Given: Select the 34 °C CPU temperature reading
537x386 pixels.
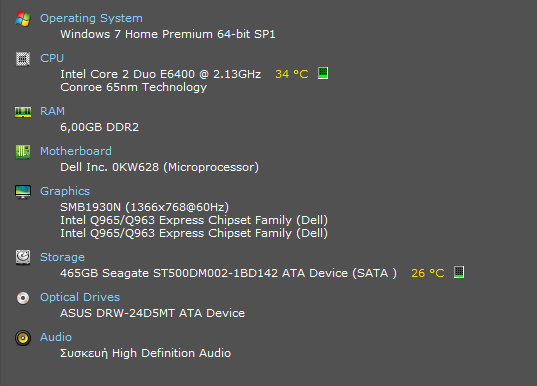Looking at the screenshot, I should pos(292,74).
